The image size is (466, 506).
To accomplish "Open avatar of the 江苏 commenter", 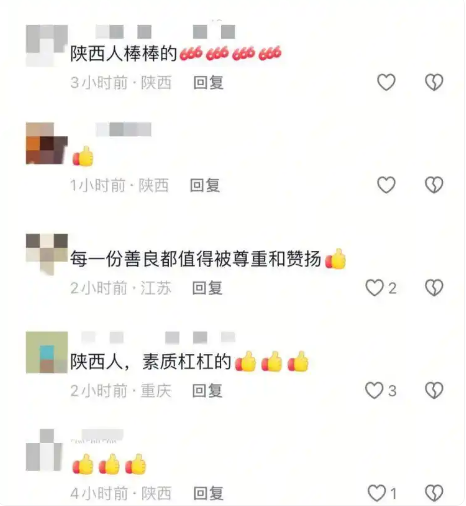I will pyautogui.click(x=47, y=254).
